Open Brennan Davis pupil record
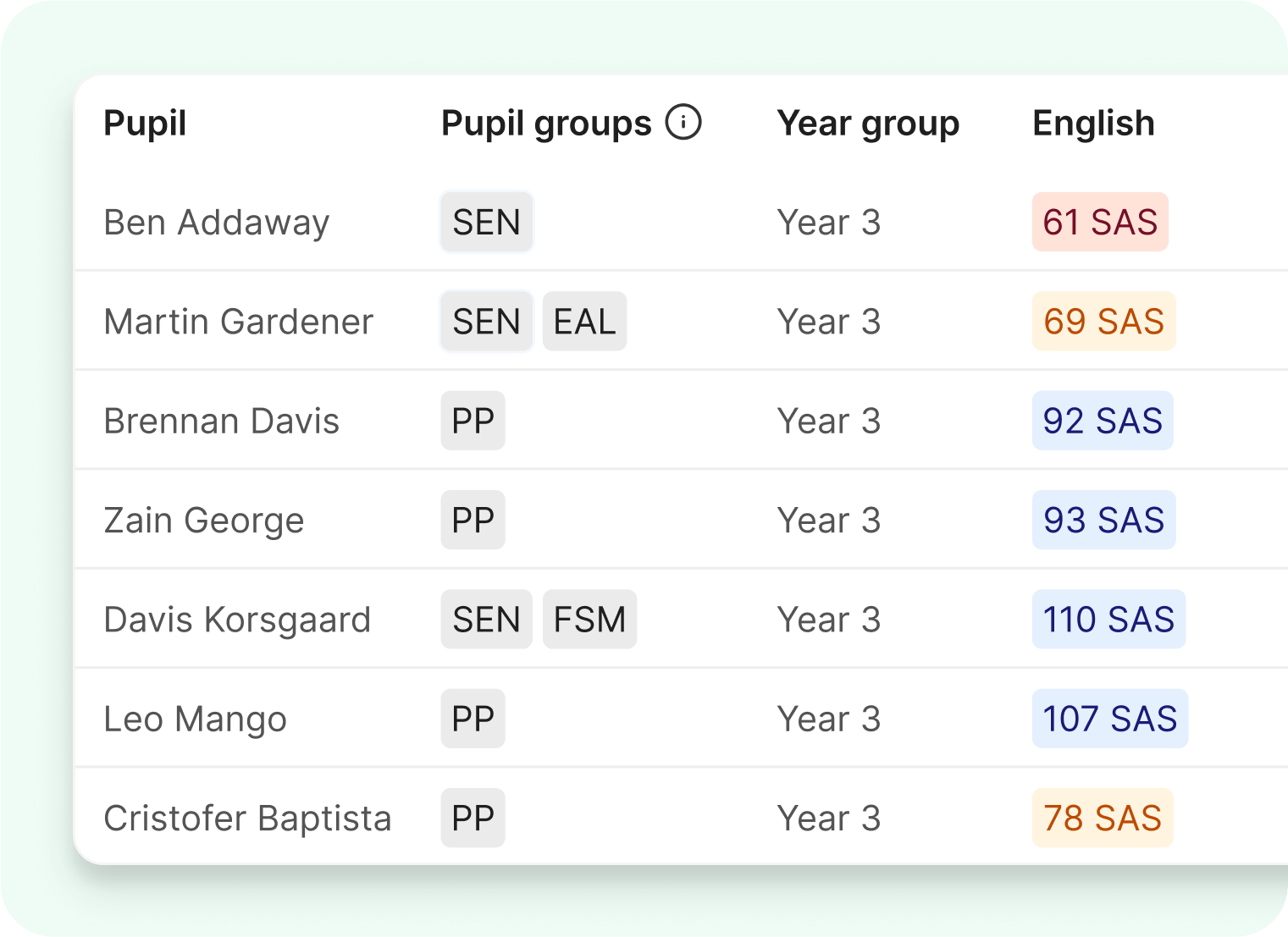The image size is (1288, 937). coord(221,421)
